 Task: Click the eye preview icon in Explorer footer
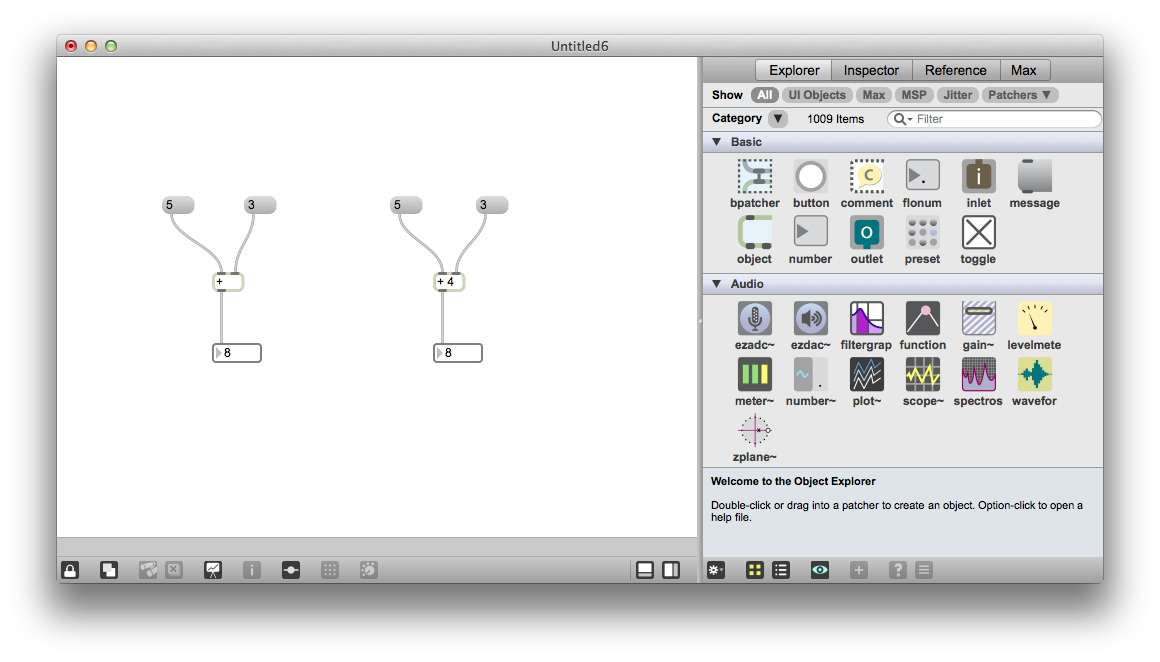point(819,569)
